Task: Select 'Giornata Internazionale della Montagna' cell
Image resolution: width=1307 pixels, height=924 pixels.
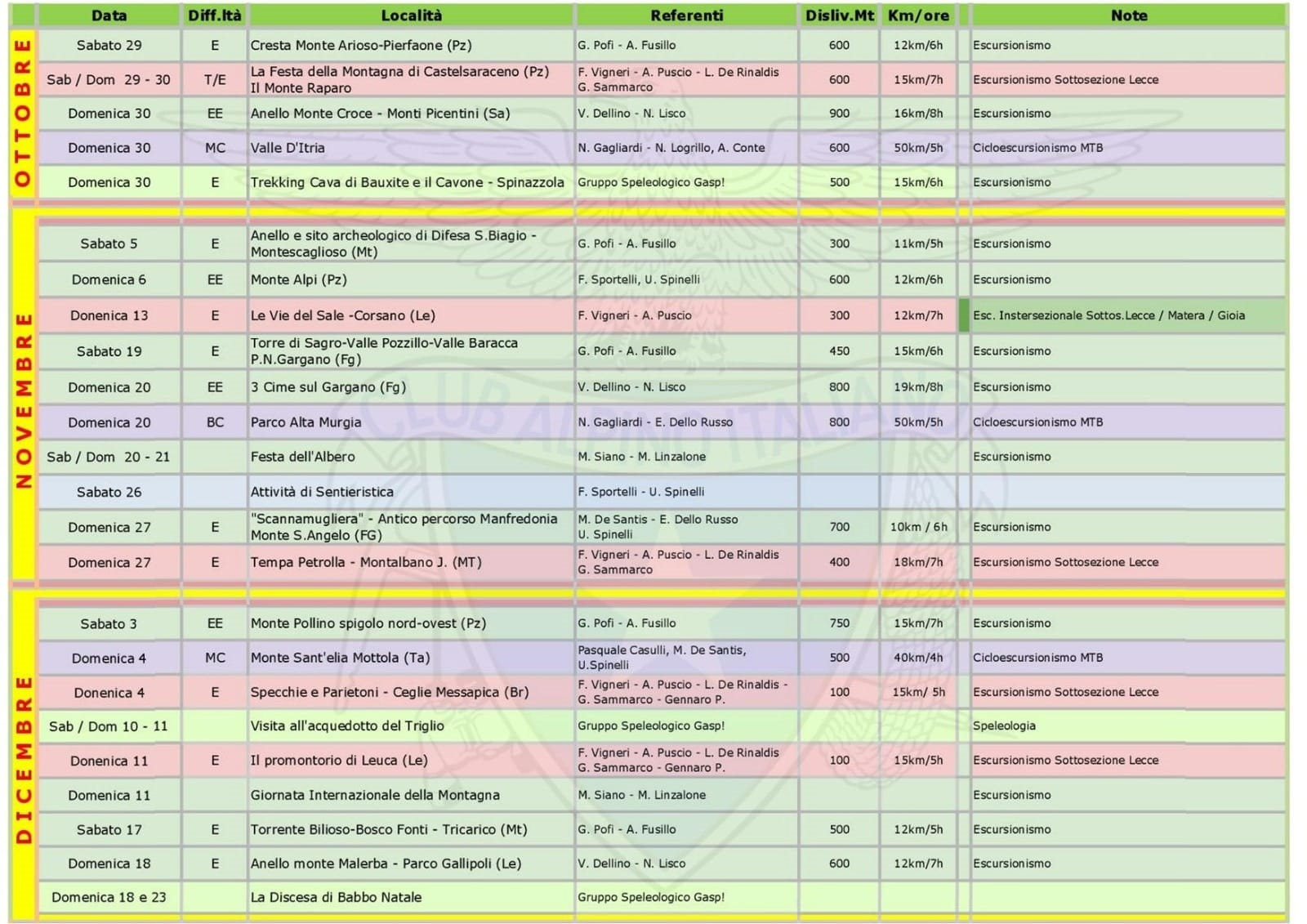Action: (411, 795)
